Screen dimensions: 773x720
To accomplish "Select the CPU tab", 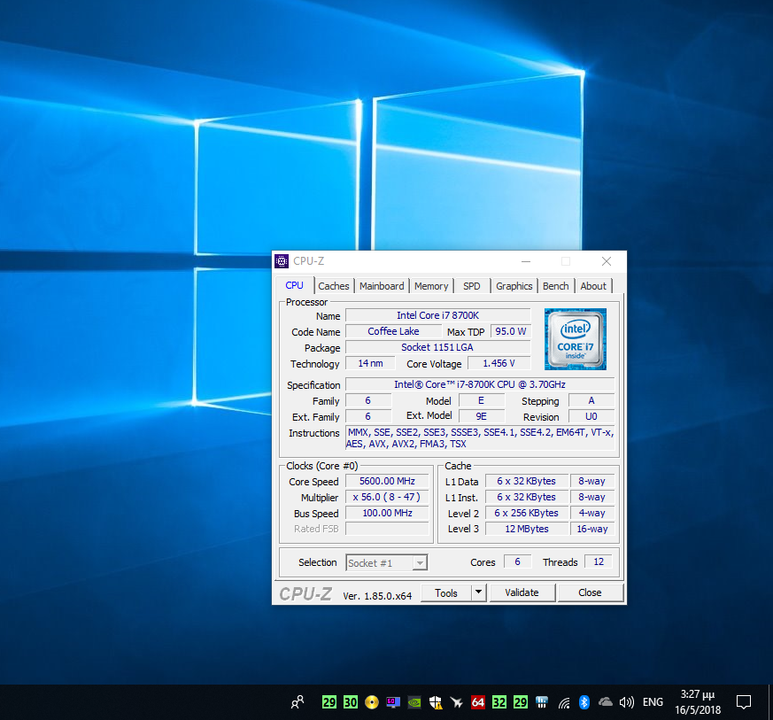I will tap(294, 285).
